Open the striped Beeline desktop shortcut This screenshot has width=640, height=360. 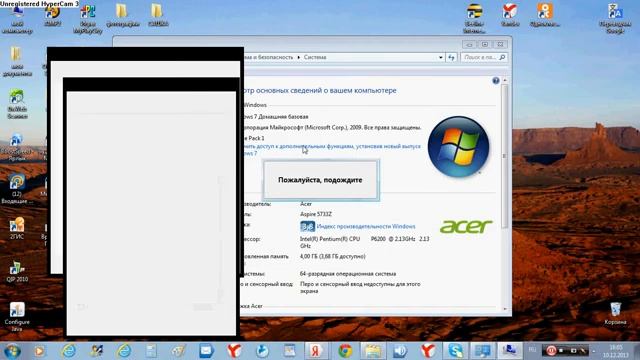[474, 18]
